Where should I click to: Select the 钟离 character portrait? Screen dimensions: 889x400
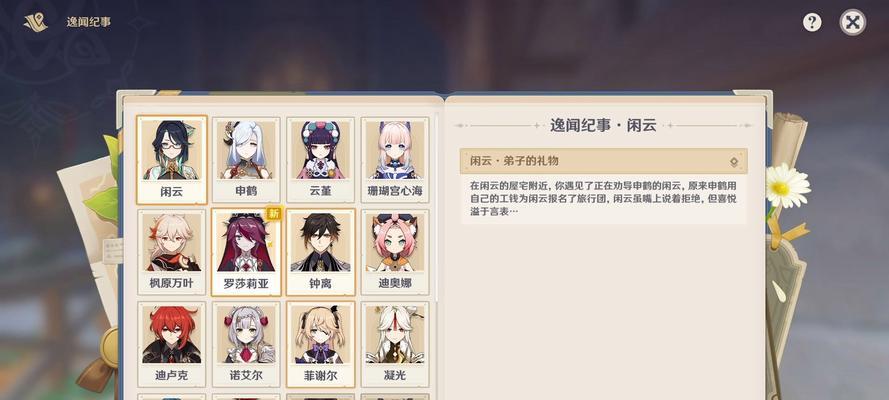[320, 252]
